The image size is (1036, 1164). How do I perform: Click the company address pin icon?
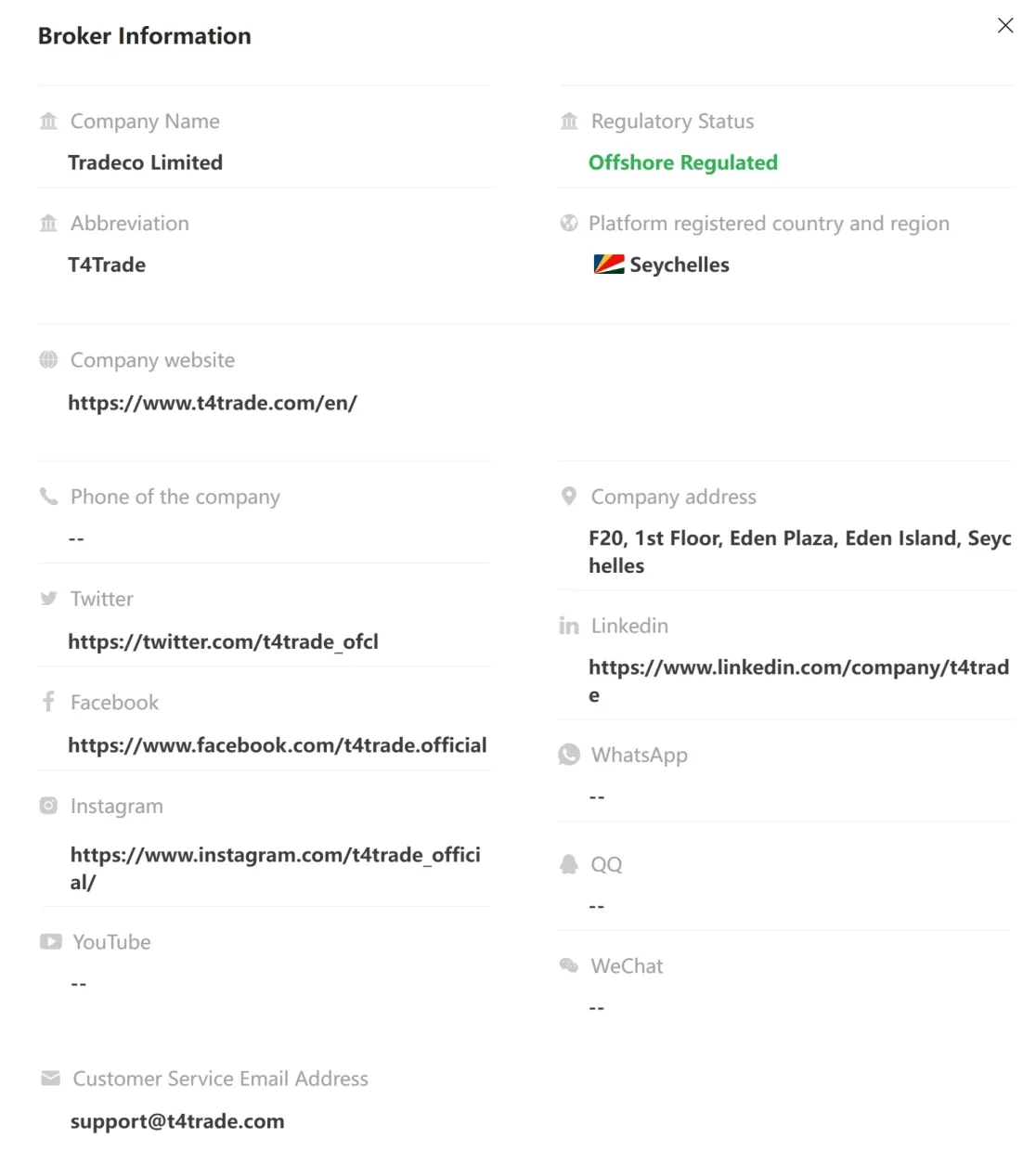(x=569, y=497)
